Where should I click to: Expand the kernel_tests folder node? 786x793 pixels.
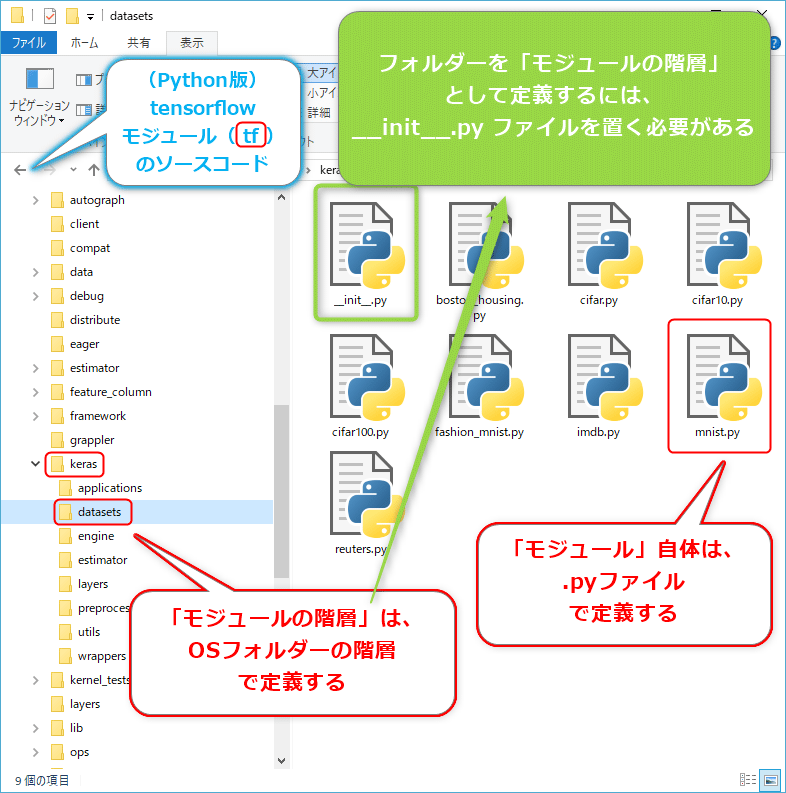coord(35,680)
